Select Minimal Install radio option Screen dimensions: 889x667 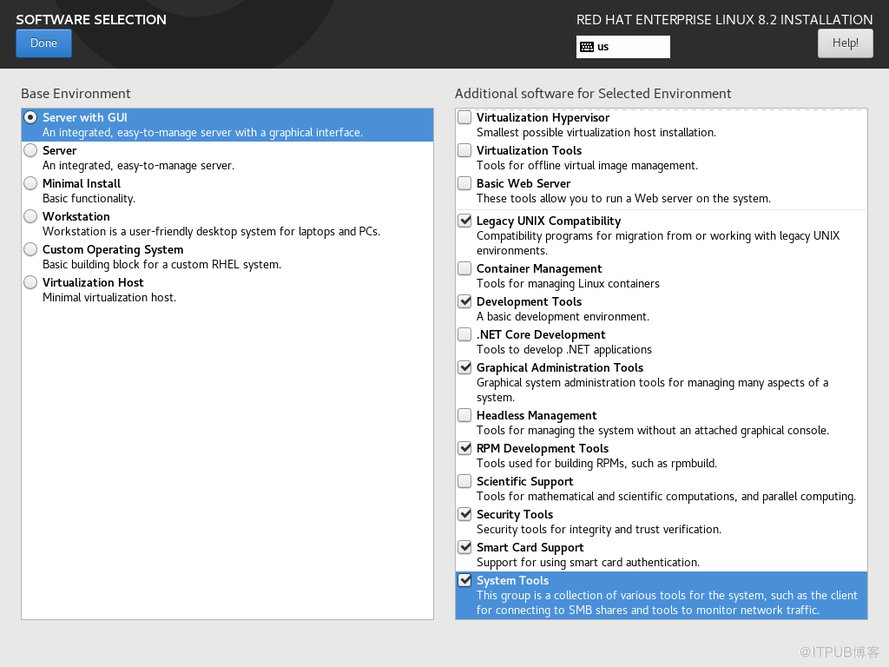pos(31,184)
